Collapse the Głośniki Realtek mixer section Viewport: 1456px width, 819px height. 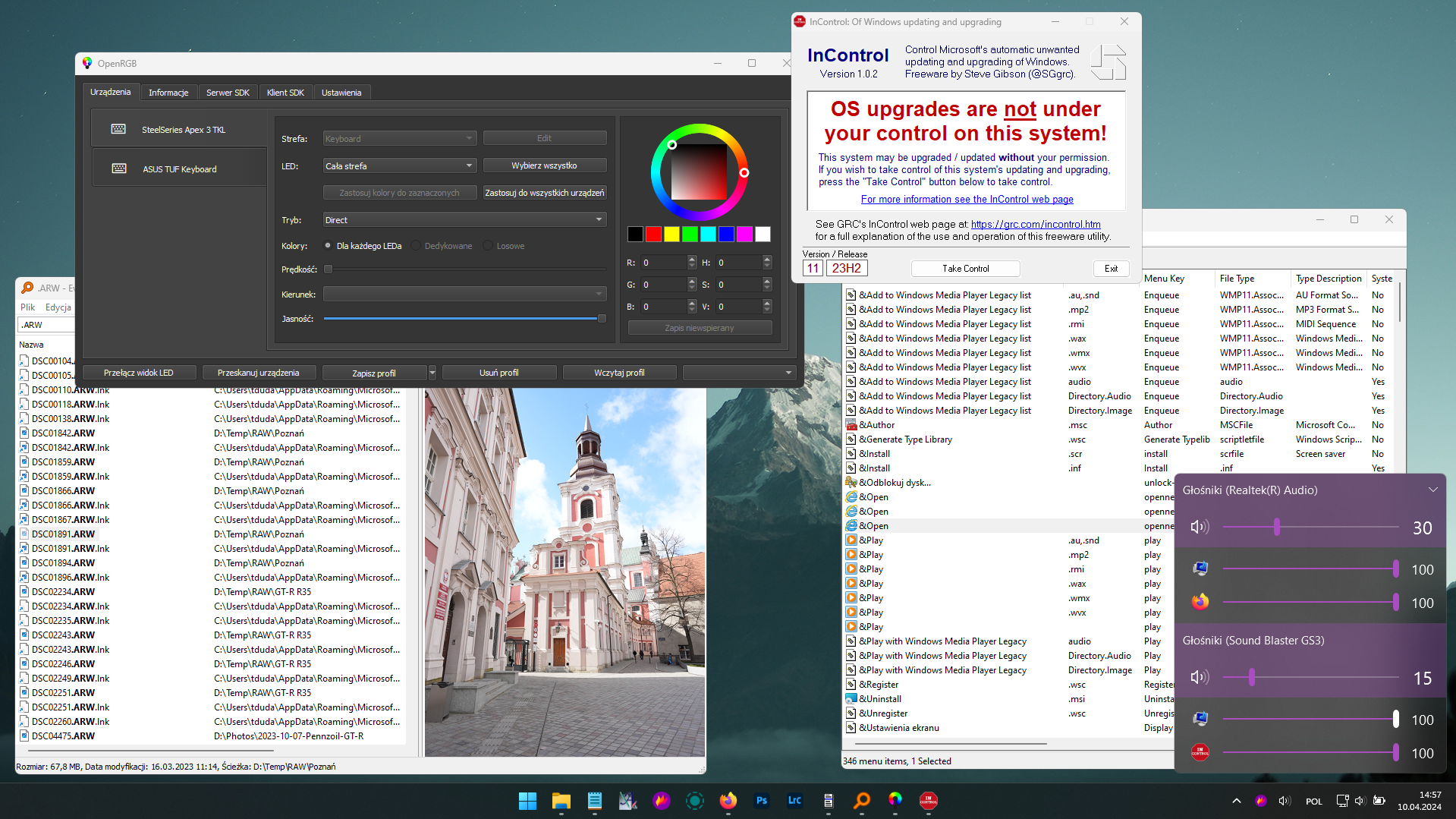click(x=1433, y=490)
